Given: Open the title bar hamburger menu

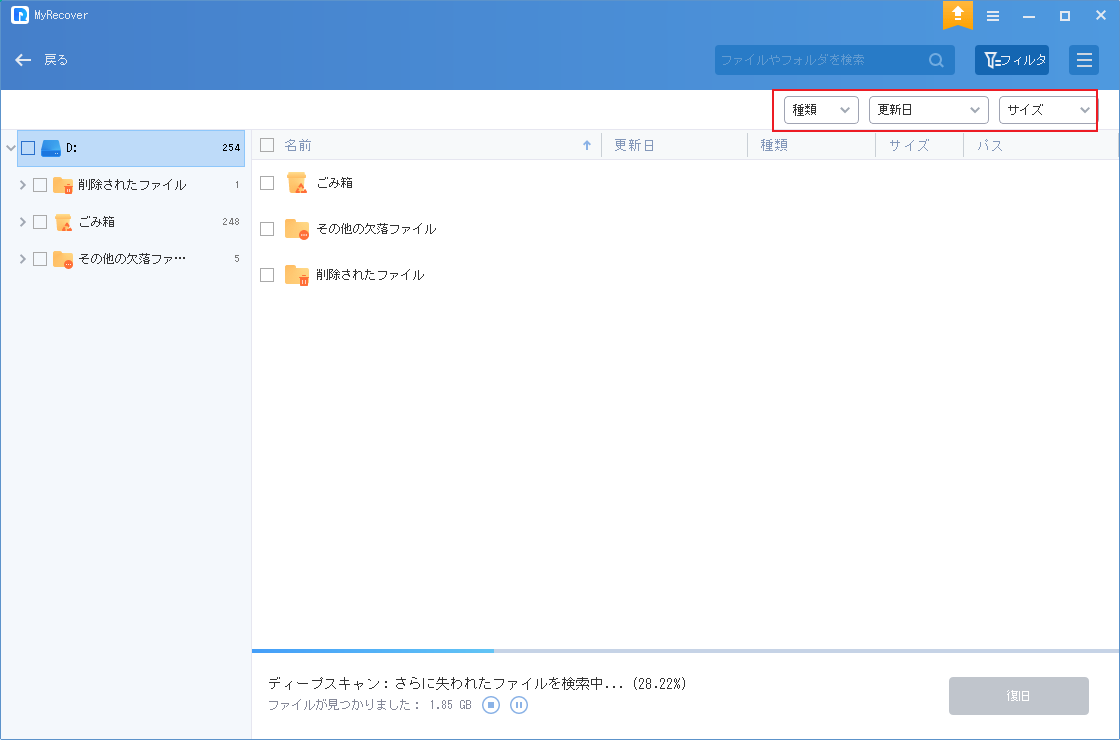Looking at the screenshot, I should tap(993, 16).
